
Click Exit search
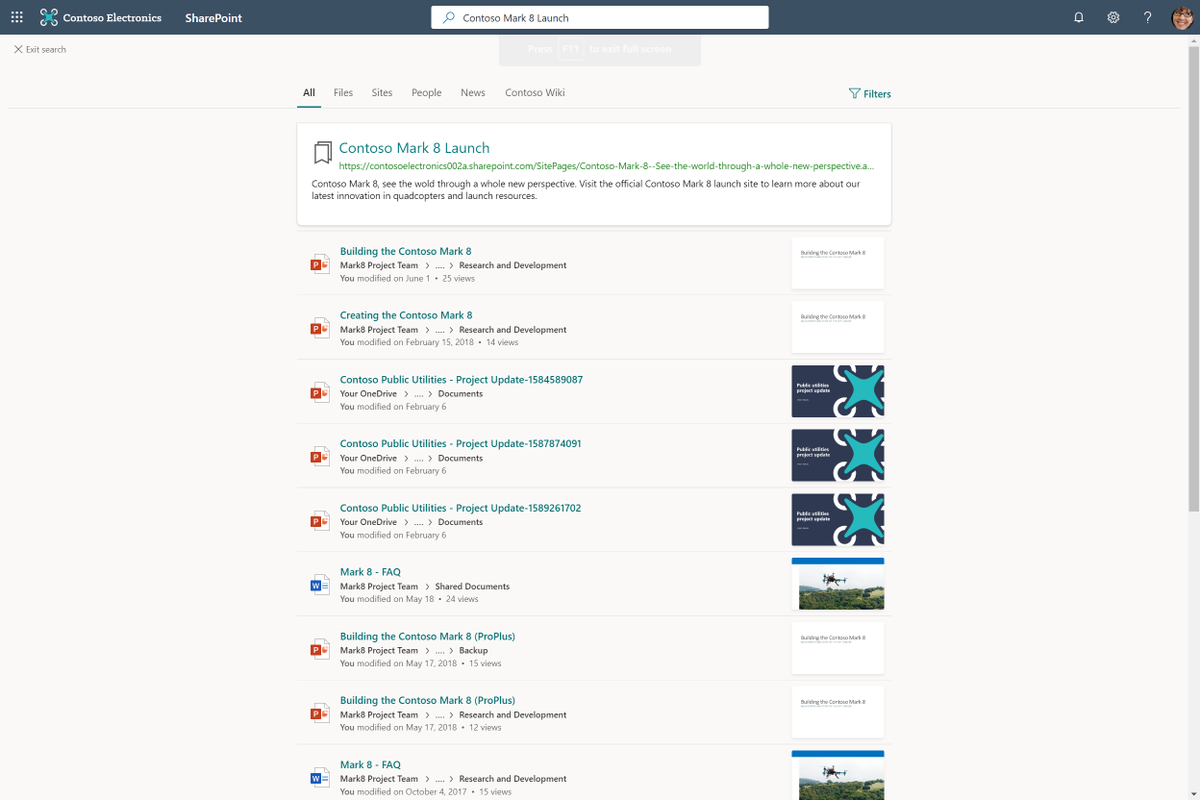(x=39, y=48)
